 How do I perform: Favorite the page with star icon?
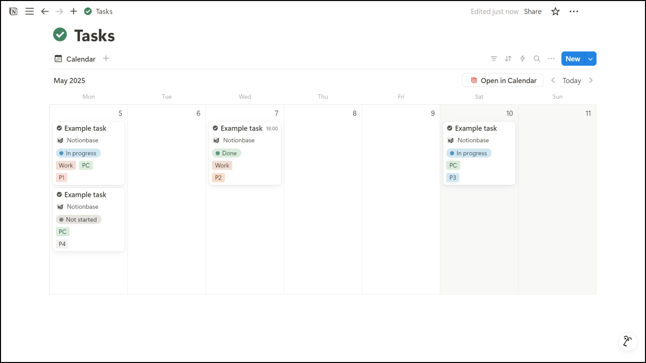pyautogui.click(x=555, y=12)
